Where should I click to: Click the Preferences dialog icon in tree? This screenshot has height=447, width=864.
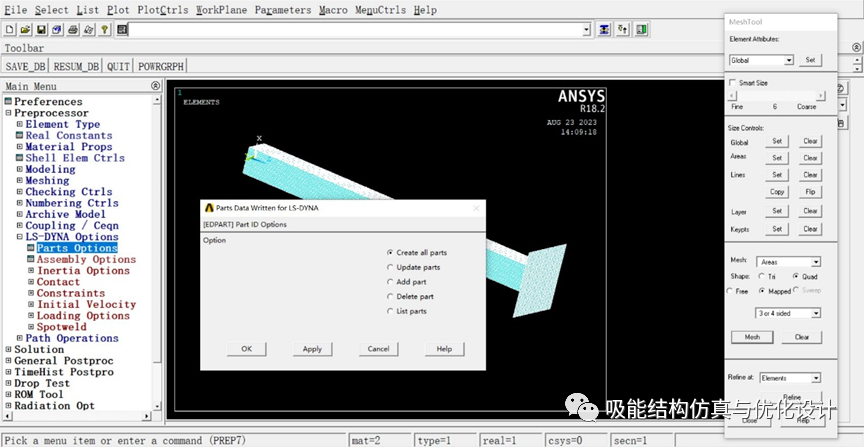pos(8,101)
